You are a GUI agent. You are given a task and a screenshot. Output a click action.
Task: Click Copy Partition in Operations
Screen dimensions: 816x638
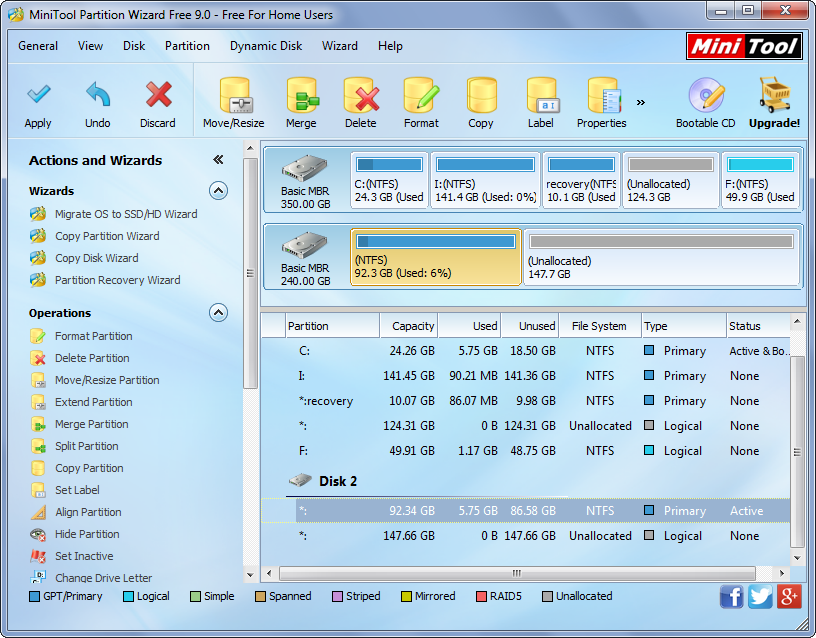click(x=90, y=468)
